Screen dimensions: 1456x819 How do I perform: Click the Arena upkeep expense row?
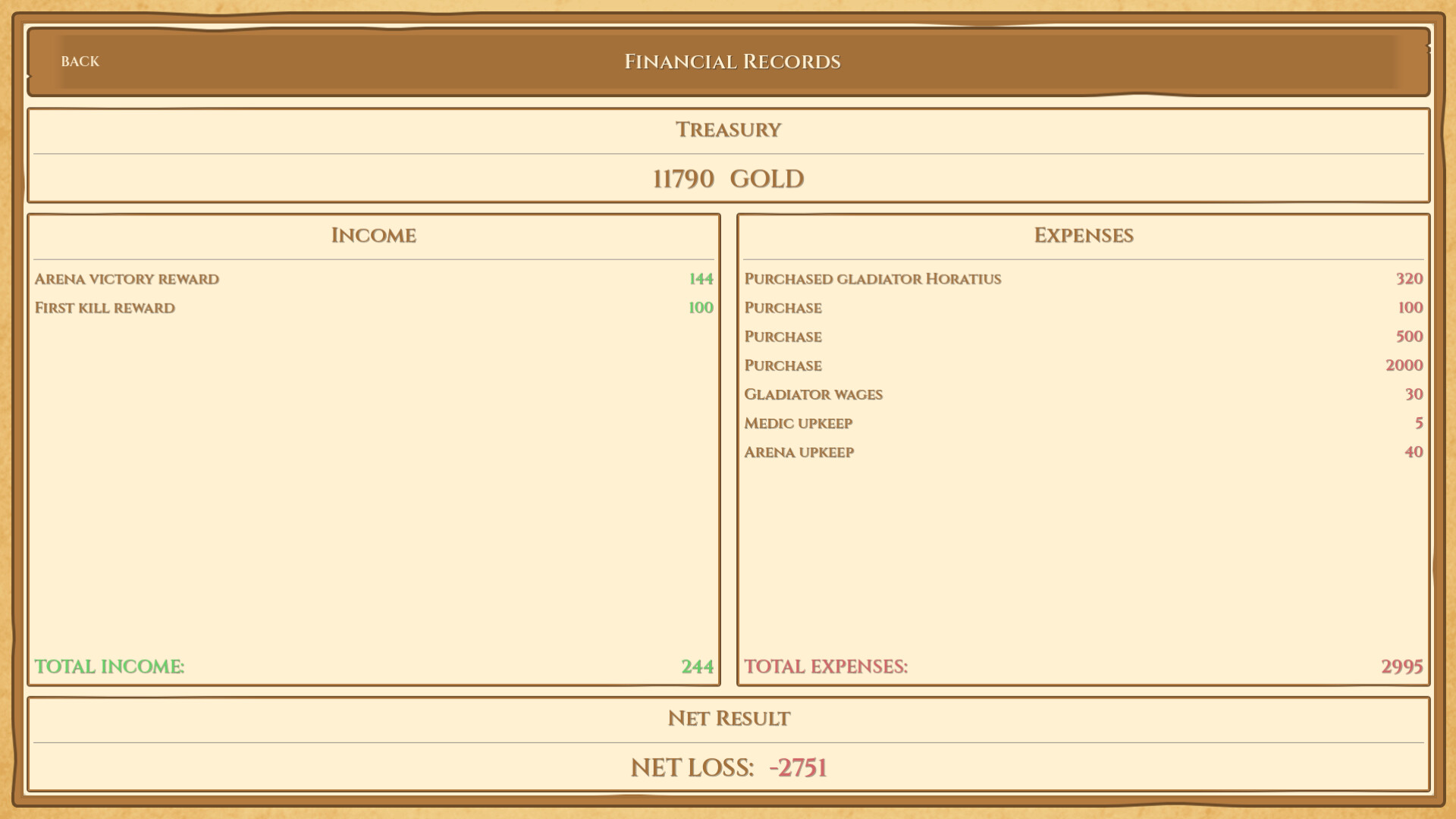tap(799, 452)
